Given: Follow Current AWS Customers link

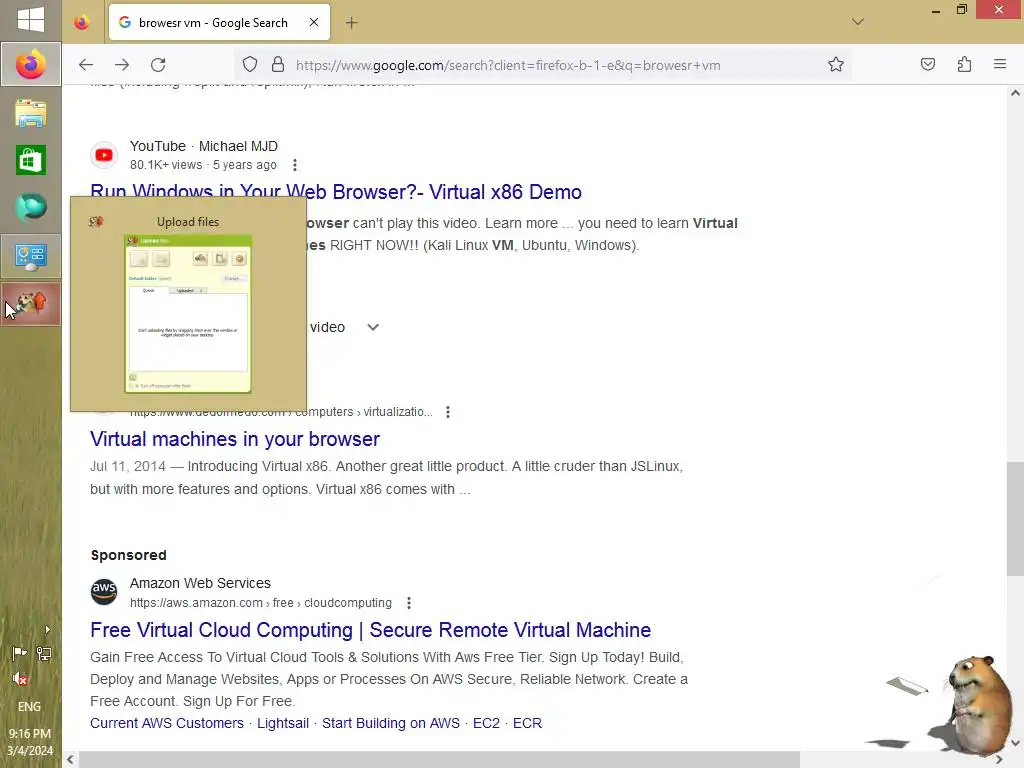Looking at the screenshot, I should (167, 723).
